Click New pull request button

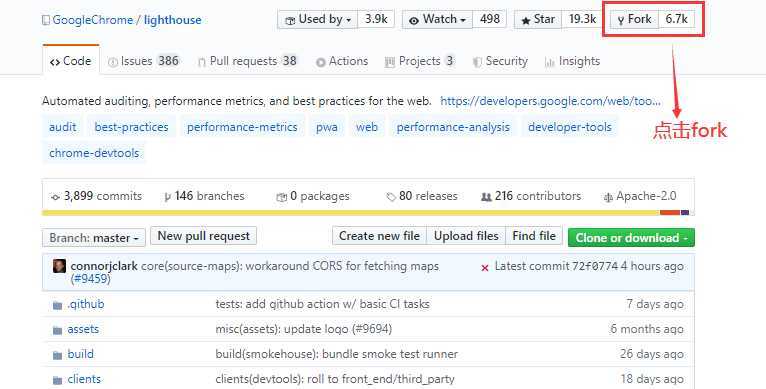tap(204, 236)
